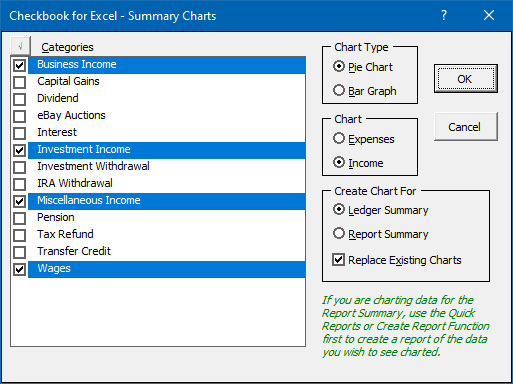Check the Tax Refund checkbox
The width and height of the screenshot is (513, 384).
click(20, 235)
